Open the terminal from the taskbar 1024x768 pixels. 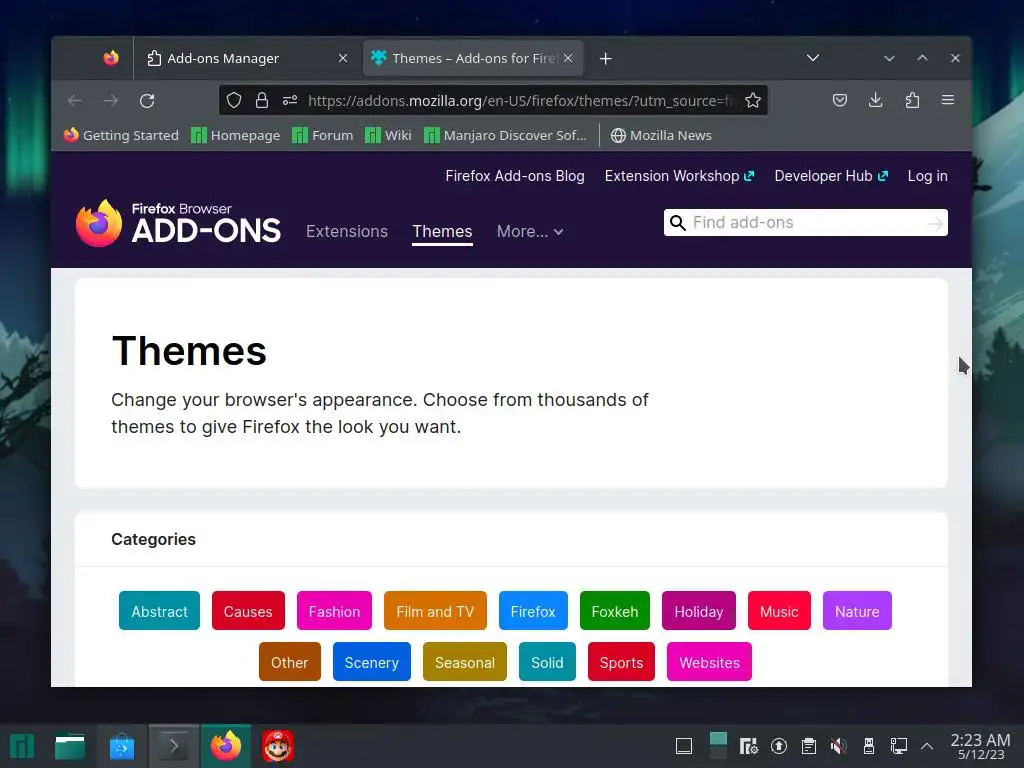pyautogui.click(x=173, y=746)
